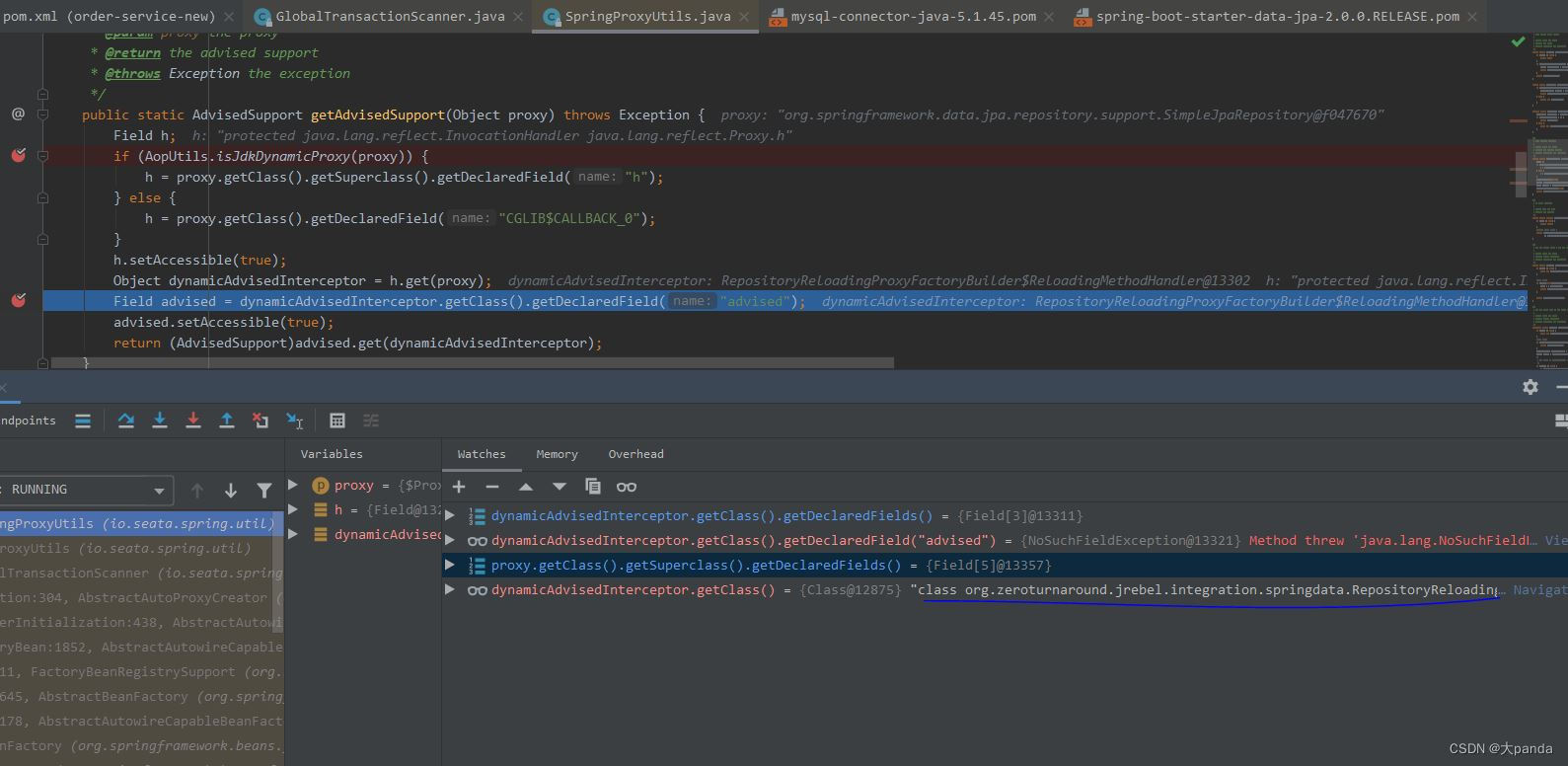Move watch down with triangle icon
The width and height of the screenshot is (1568, 766).
pyautogui.click(x=560, y=487)
